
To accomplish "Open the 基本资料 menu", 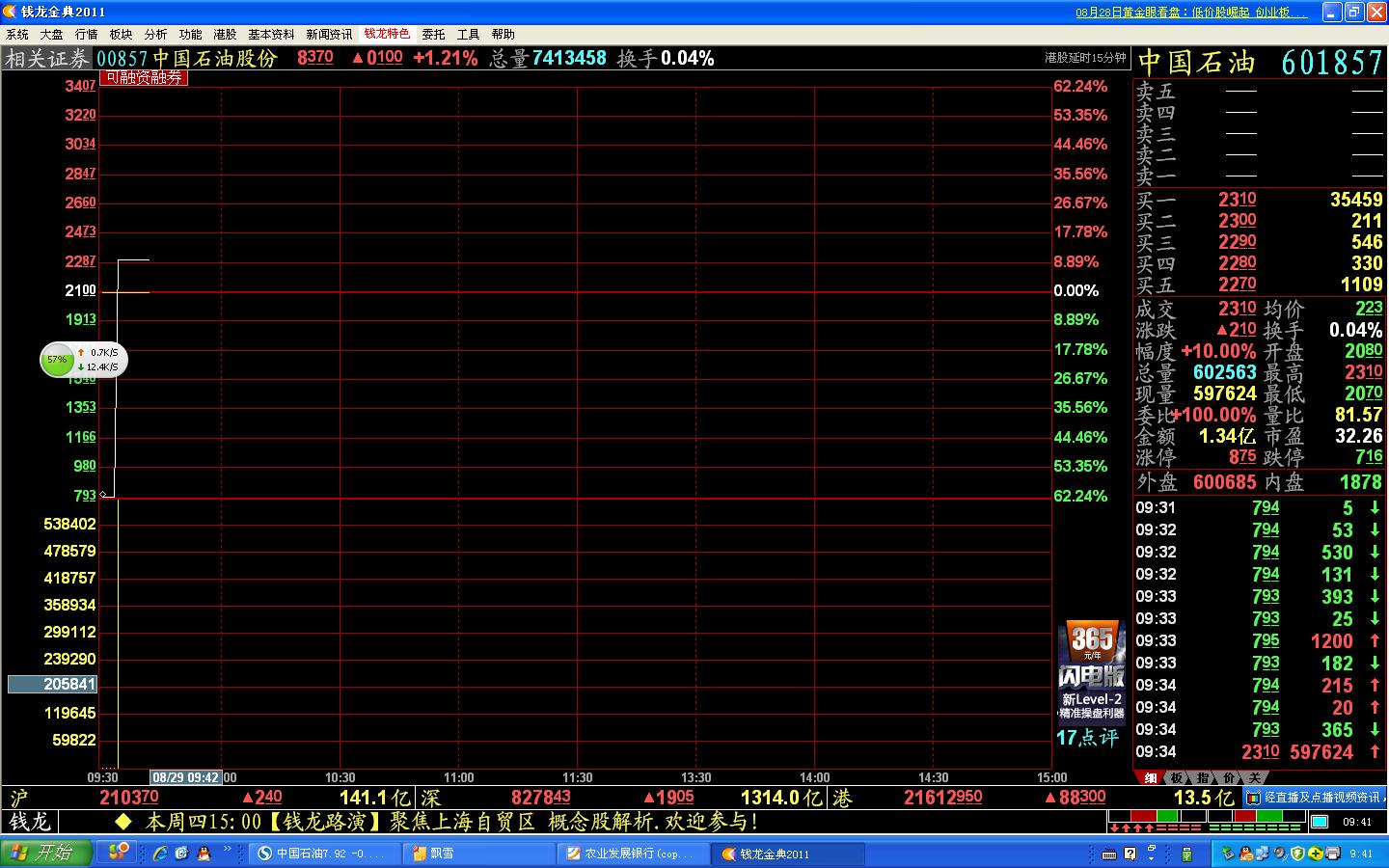I will point(272,34).
